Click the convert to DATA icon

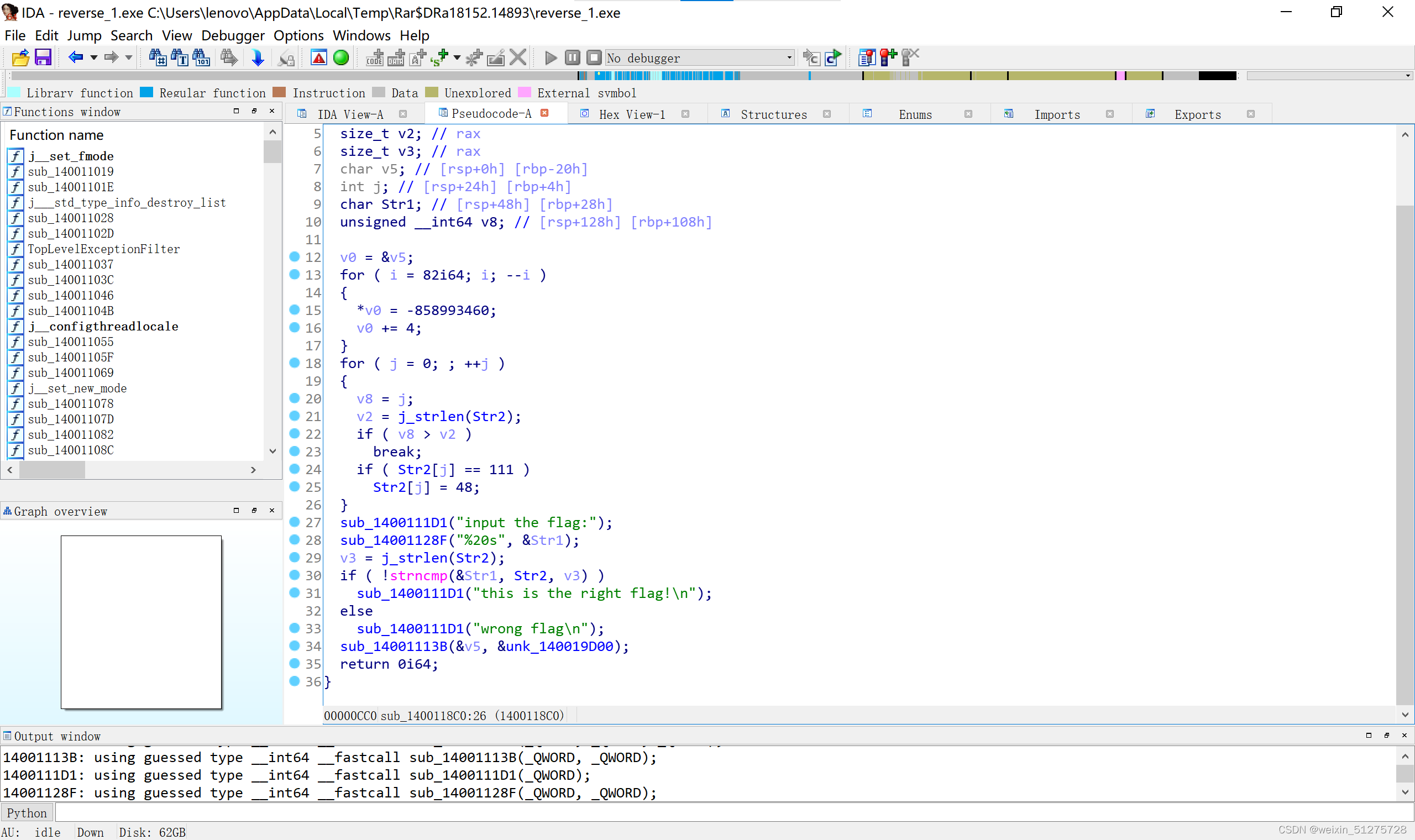tap(396, 57)
